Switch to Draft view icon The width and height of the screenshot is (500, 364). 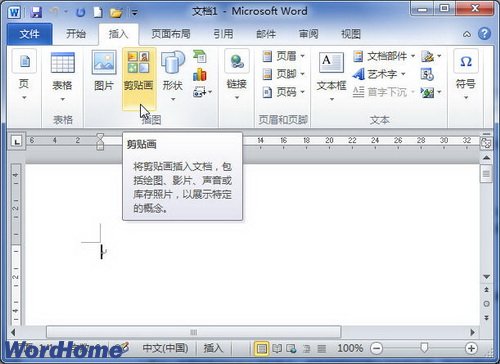(x=321, y=349)
